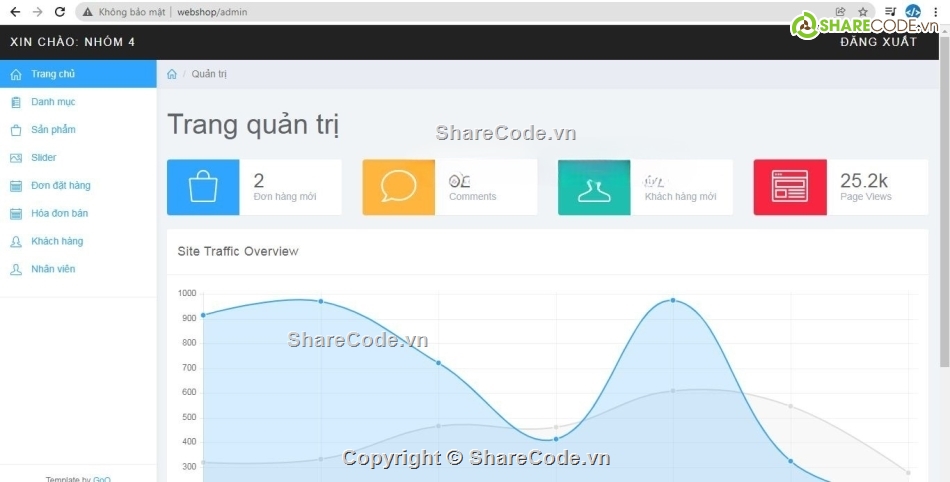Click the Đơn hàng mới label
950x482 pixels.
[285, 196]
